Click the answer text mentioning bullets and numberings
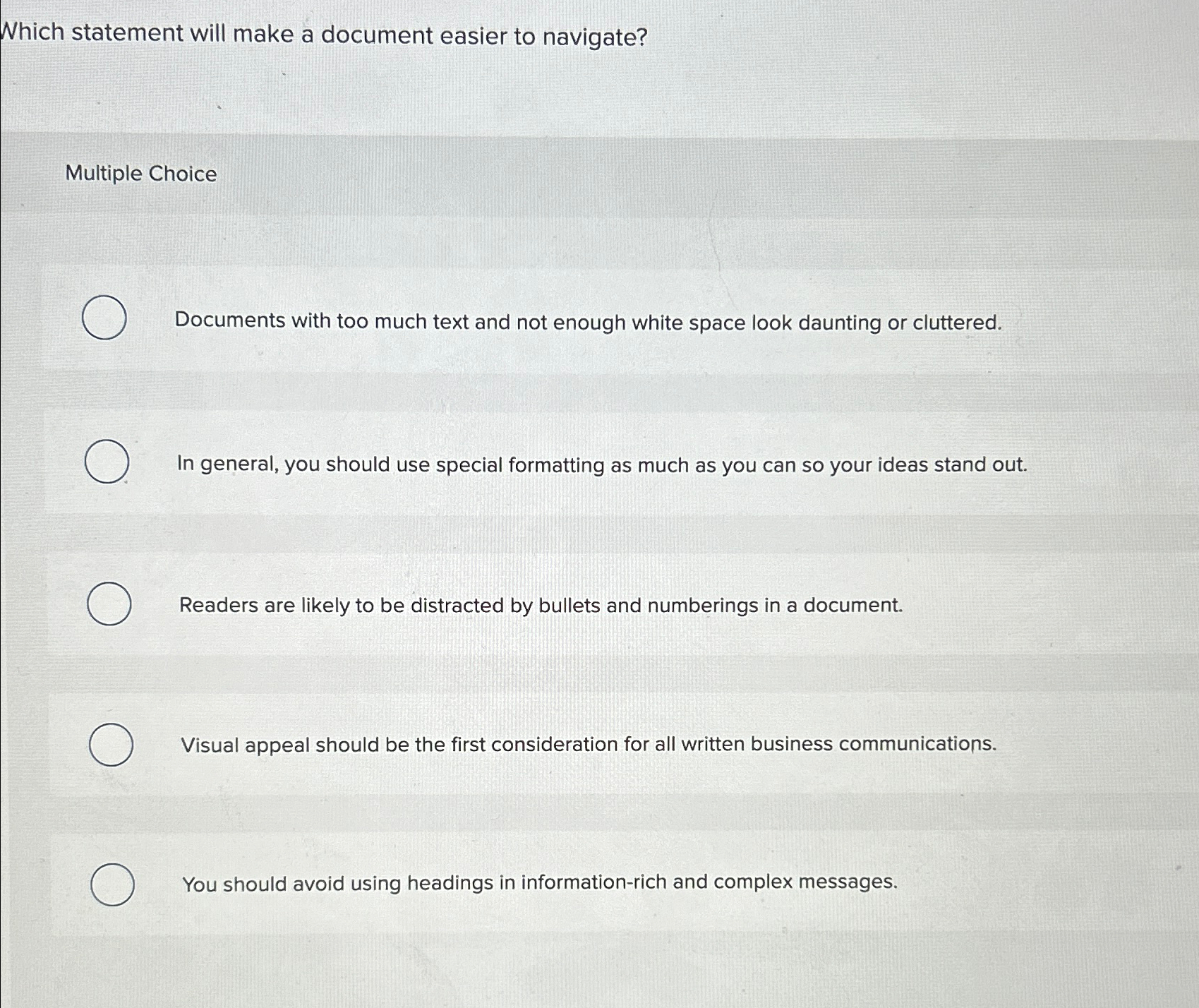This screenshot has width=1199, height=1008. tap(541, 605)
